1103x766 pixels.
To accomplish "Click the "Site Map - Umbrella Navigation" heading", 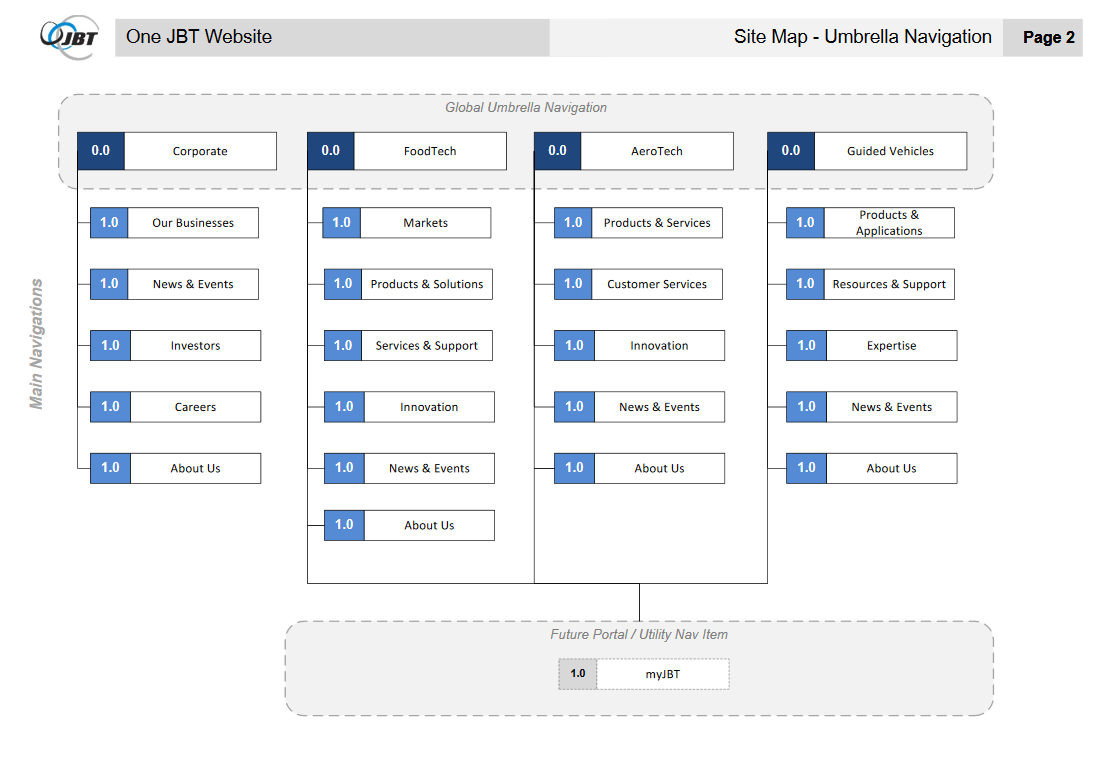I will click(862, 37).
